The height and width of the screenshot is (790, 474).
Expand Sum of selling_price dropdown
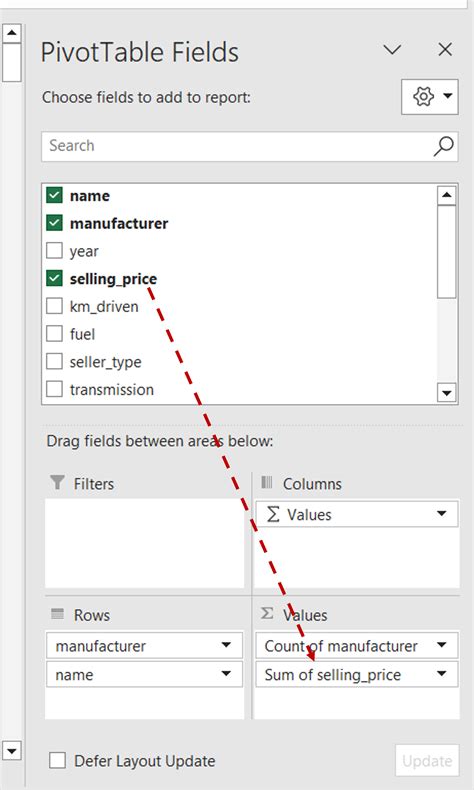442,674
